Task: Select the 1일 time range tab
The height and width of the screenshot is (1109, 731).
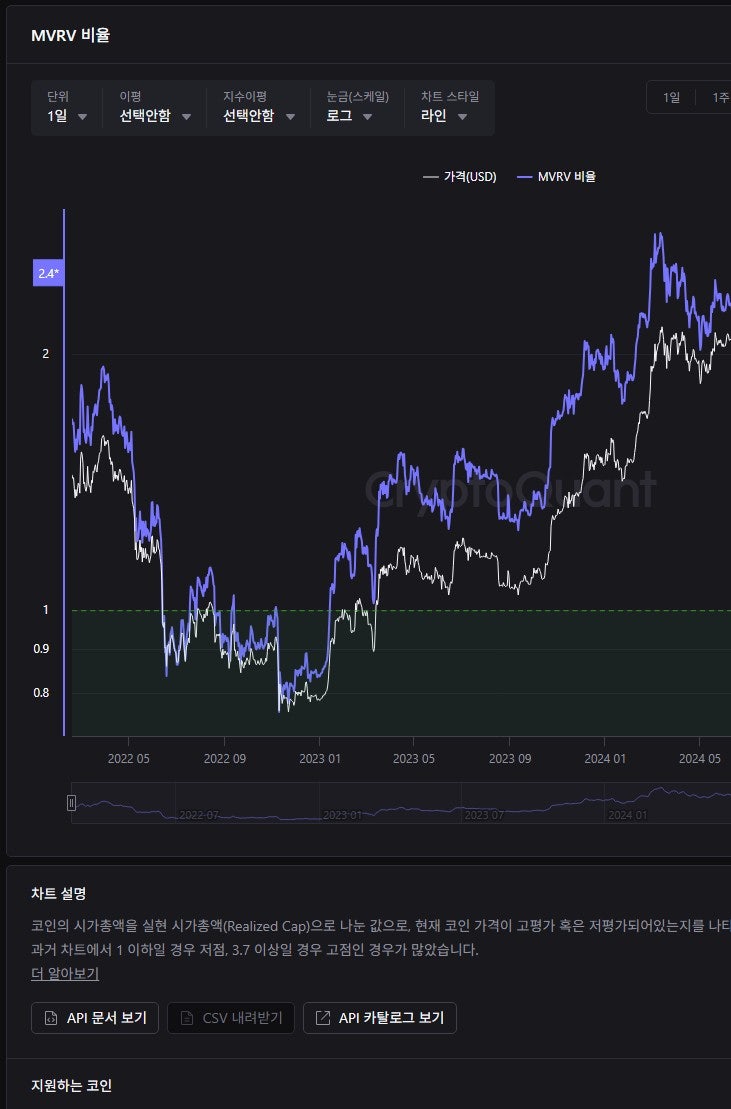Action: [671, 97]
